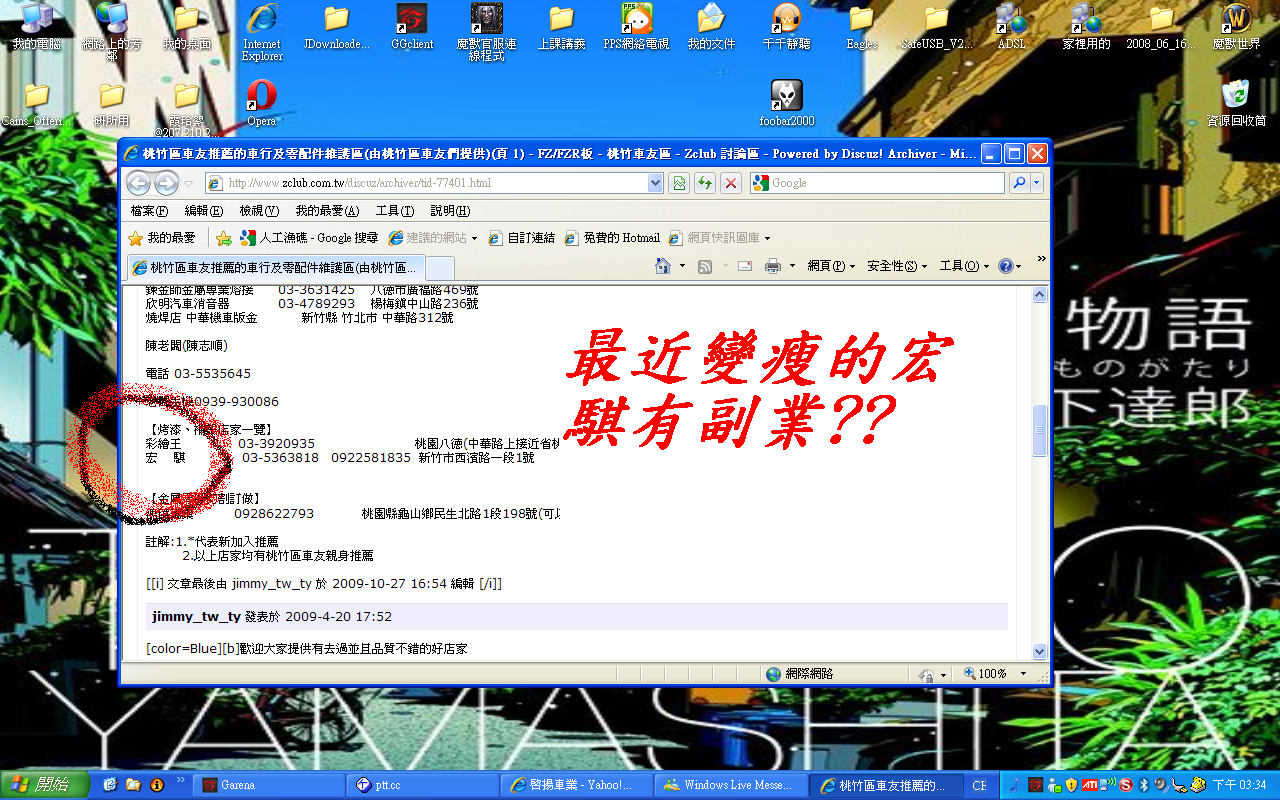
Task: Click the scrollbar down arrow
Action: coord(1040,651)
